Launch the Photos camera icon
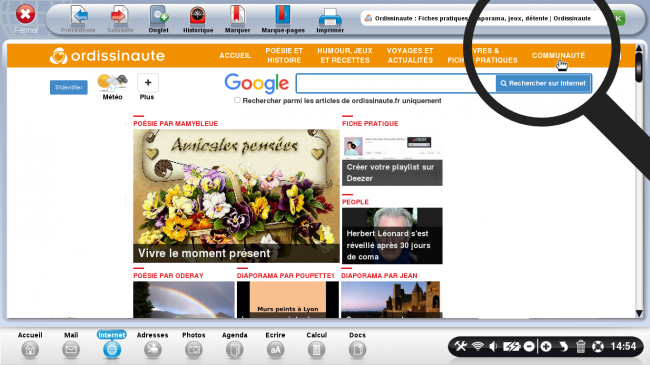Viewport: 650px width, 365px height. pyautogui.click(x=194, y=350)
